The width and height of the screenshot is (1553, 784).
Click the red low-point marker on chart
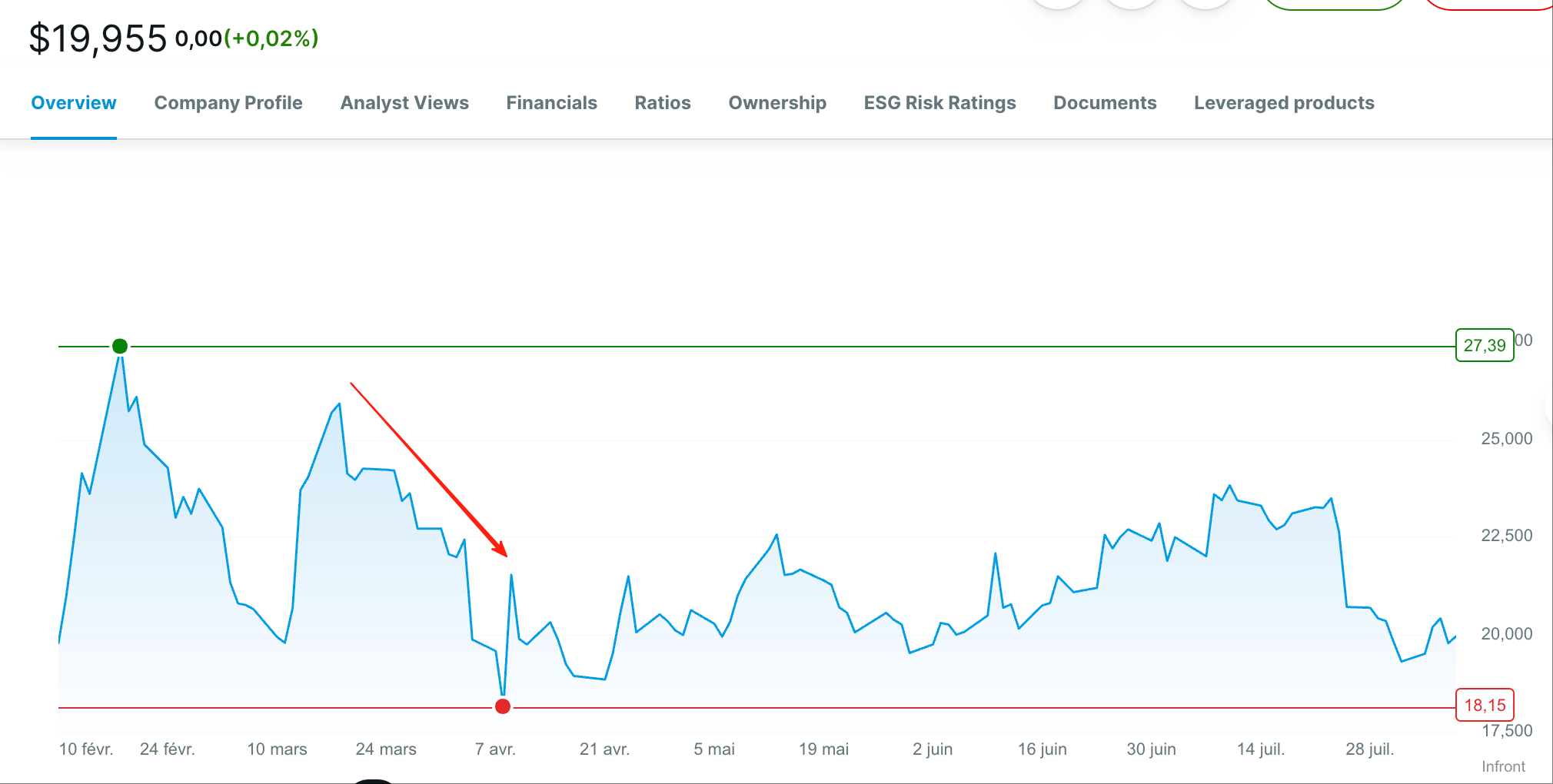click(503, 706)
